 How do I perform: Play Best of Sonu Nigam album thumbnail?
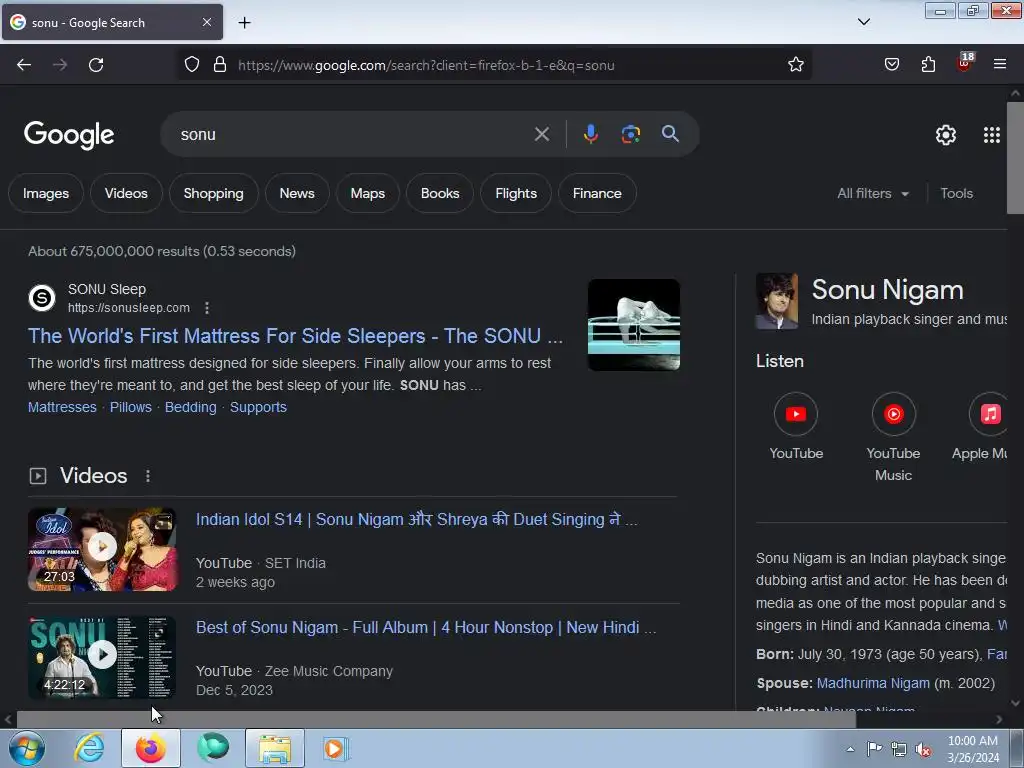102,656
